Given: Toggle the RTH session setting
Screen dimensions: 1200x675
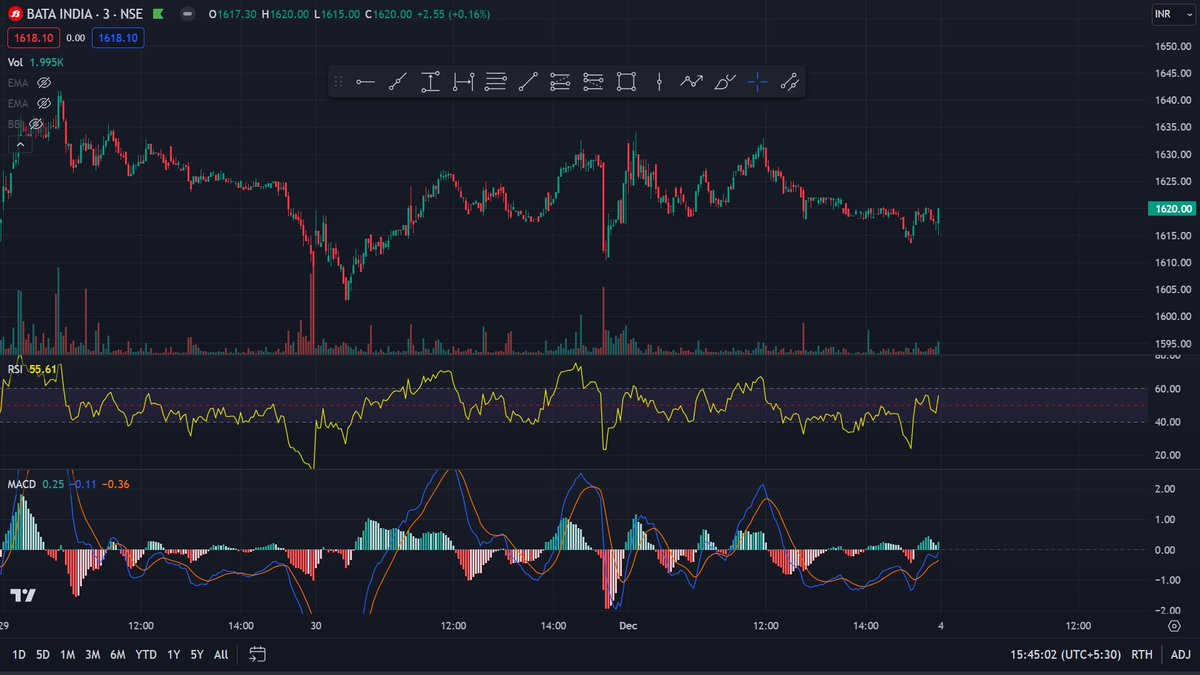Looking at the screenshot, I should 1141,655.
